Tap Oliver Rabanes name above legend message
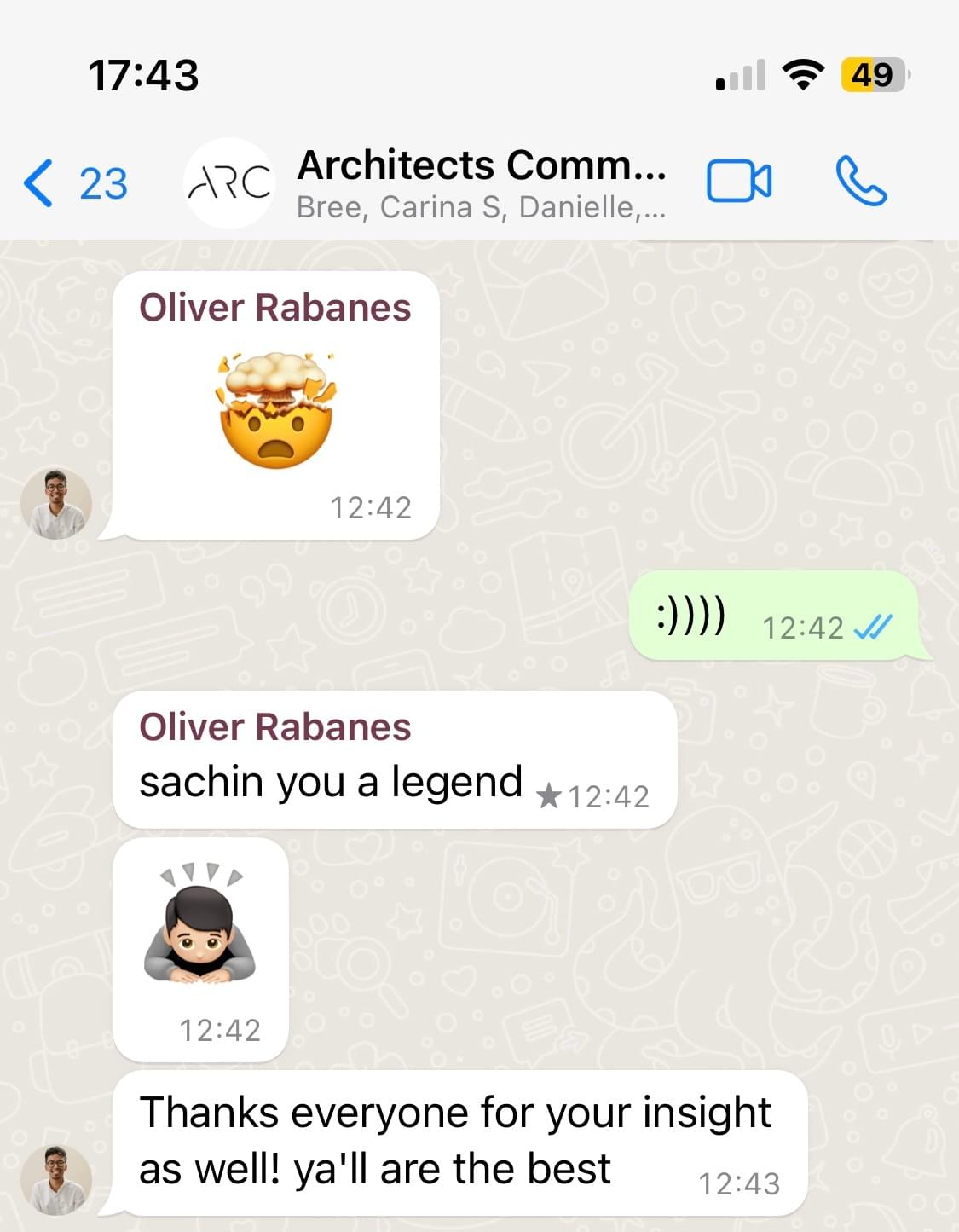 (274, 726)
